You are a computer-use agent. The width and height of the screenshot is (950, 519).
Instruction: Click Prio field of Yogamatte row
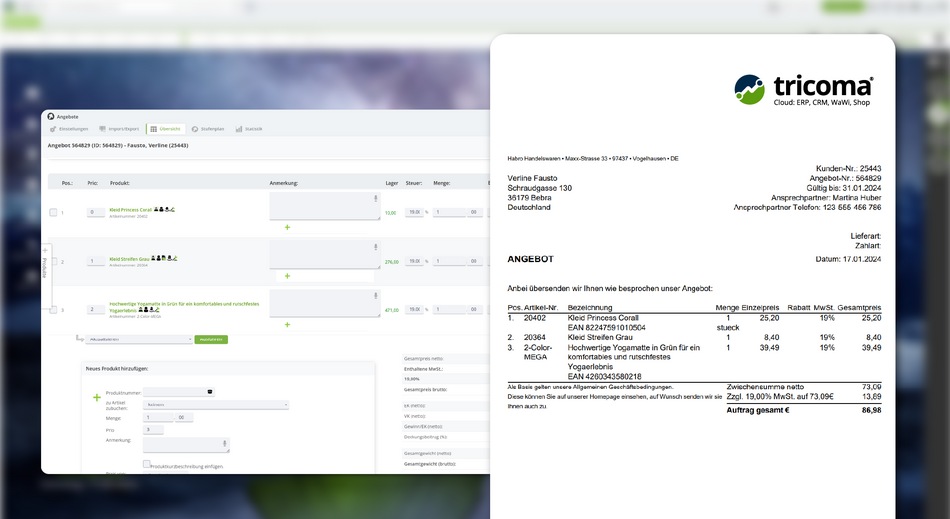(x=96, y=309)
